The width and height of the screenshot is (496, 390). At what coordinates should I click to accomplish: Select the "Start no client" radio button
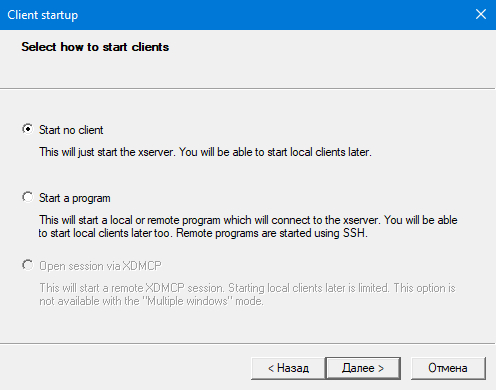[x=28, y=129]
